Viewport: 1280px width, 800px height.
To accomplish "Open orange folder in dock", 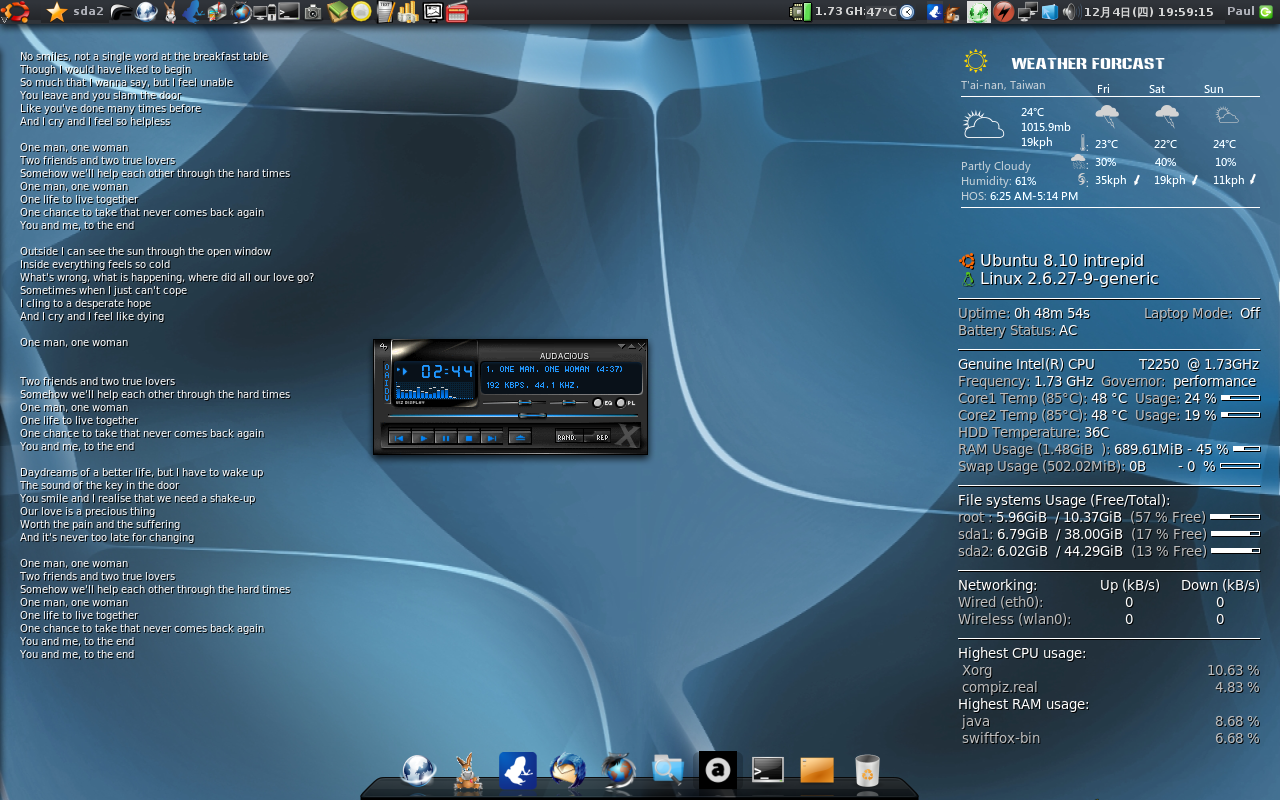I will point(817,770).
